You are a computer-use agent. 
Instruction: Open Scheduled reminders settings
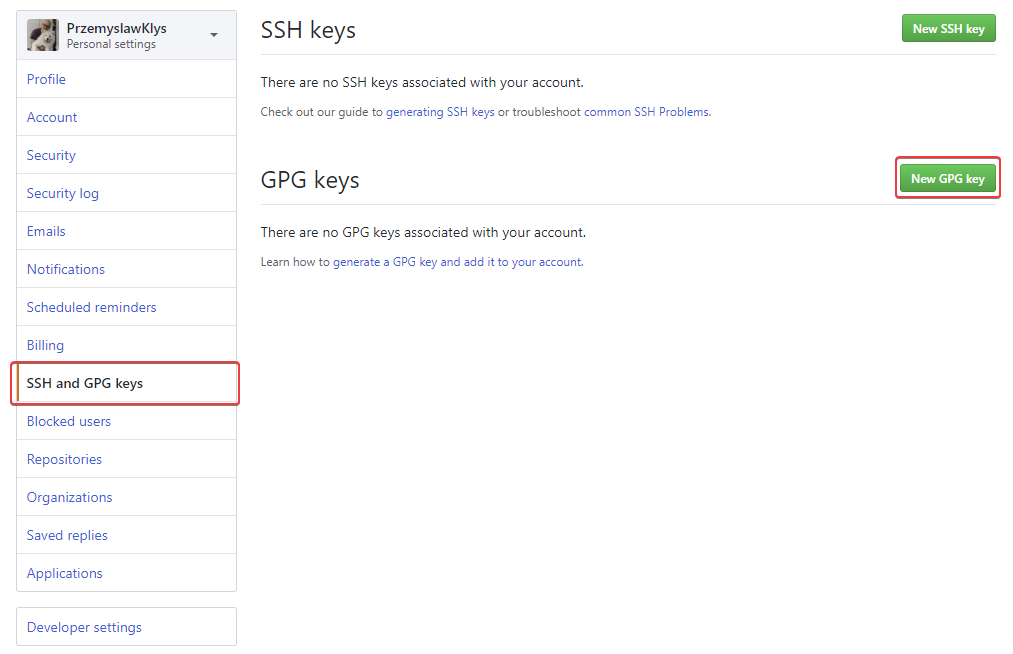pyautogui.click(x=90, y=306)
